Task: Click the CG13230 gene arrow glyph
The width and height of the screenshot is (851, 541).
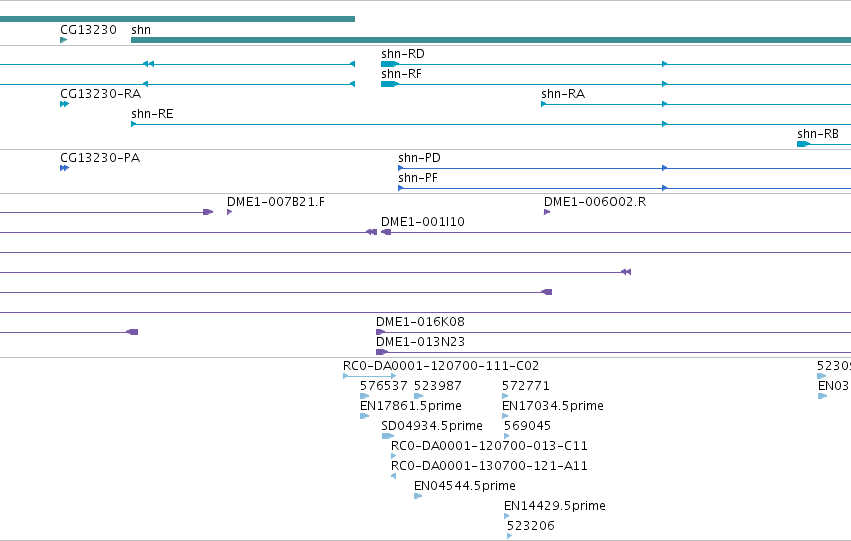Action: [x=63, y=40]
